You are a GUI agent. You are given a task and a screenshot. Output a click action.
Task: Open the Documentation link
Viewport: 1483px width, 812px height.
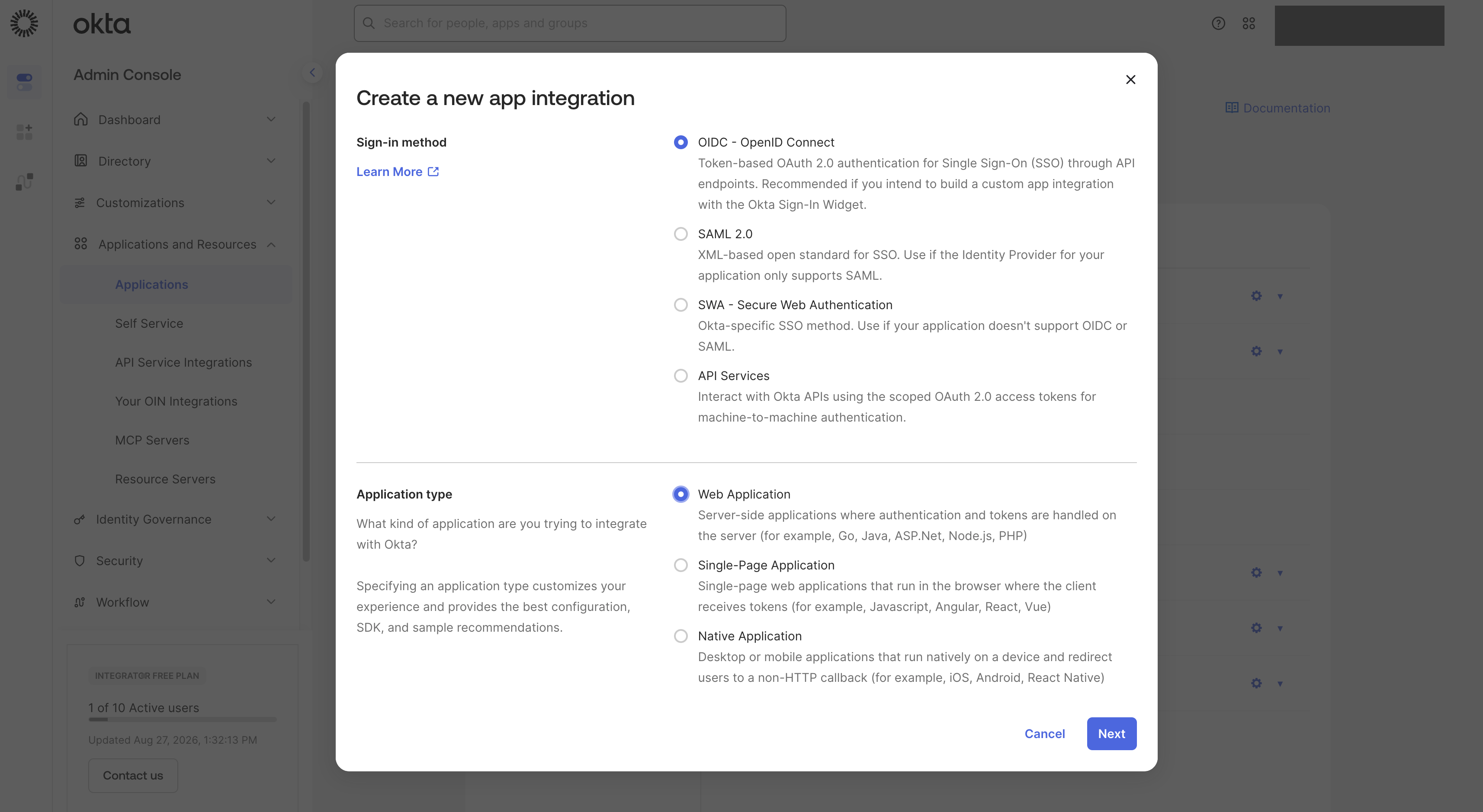(x=1278, y=108)
